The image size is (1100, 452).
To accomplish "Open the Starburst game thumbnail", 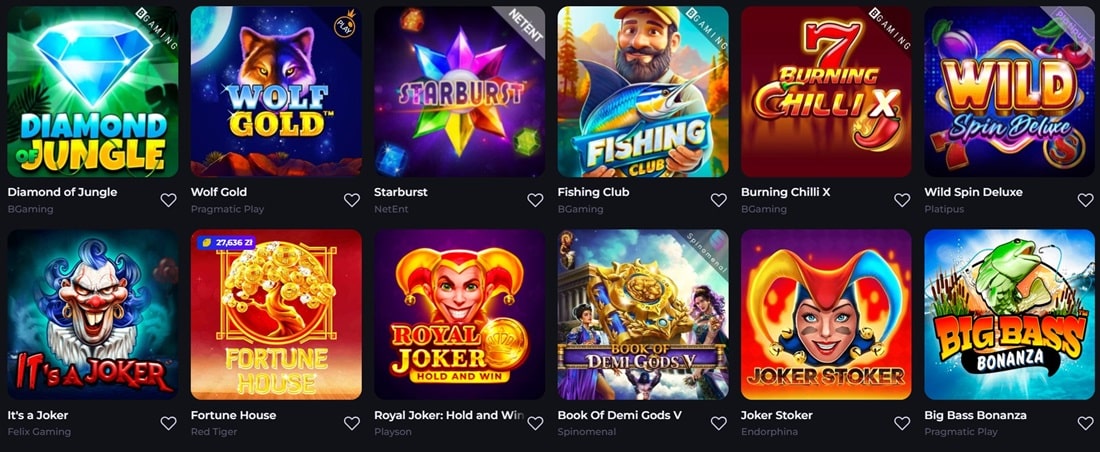I will [459, 92].
